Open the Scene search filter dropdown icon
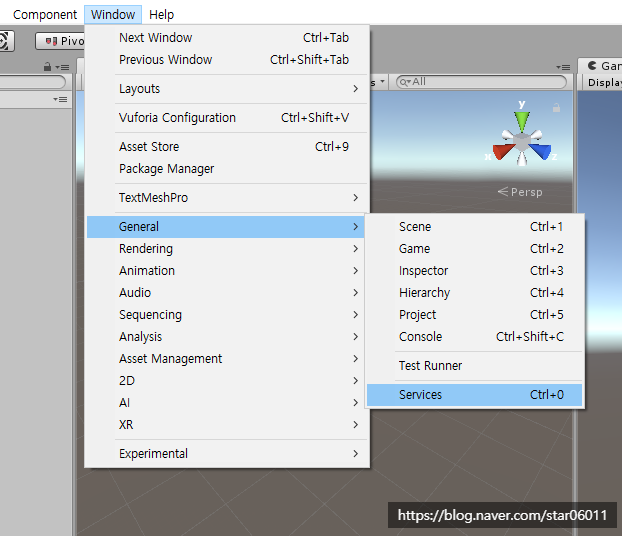622x536 pixels. (405, 82)
